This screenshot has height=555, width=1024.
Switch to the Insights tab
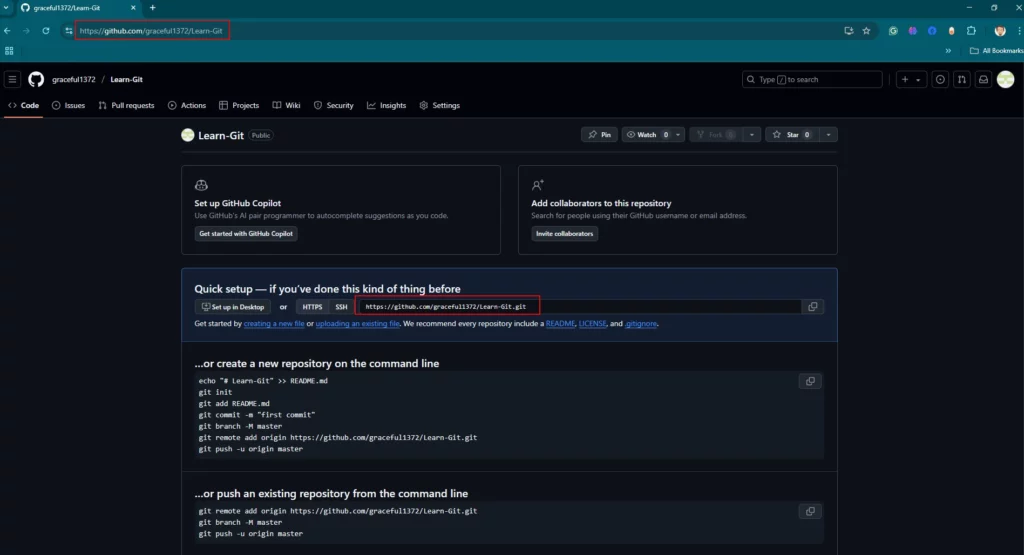(x=387, y=105)
